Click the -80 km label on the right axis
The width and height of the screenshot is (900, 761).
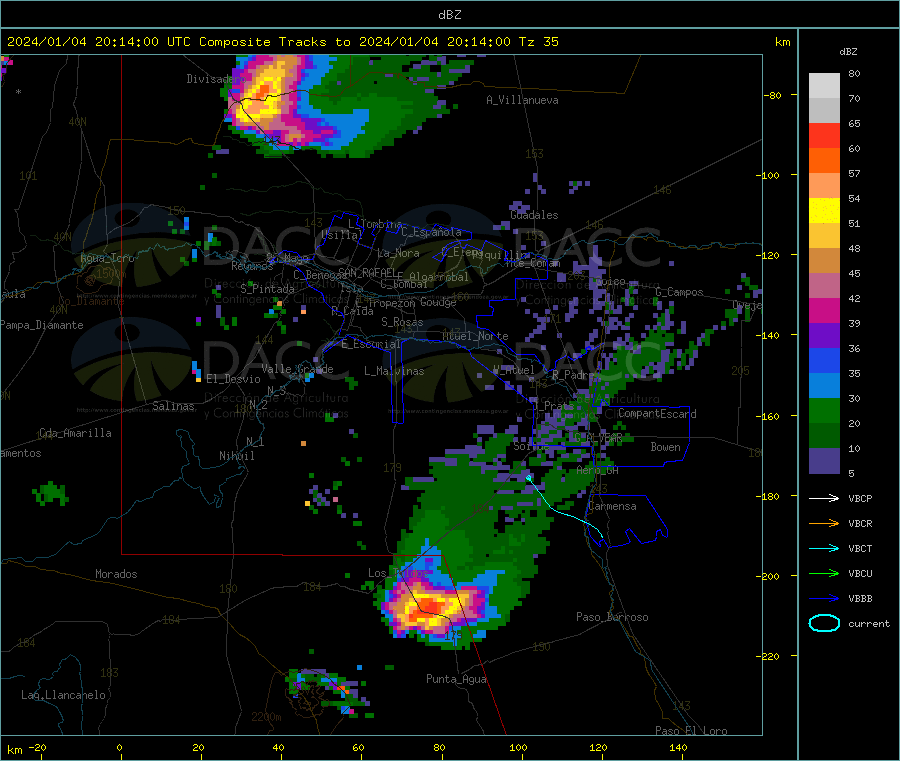pyautogui.click(x=772, y=95)
